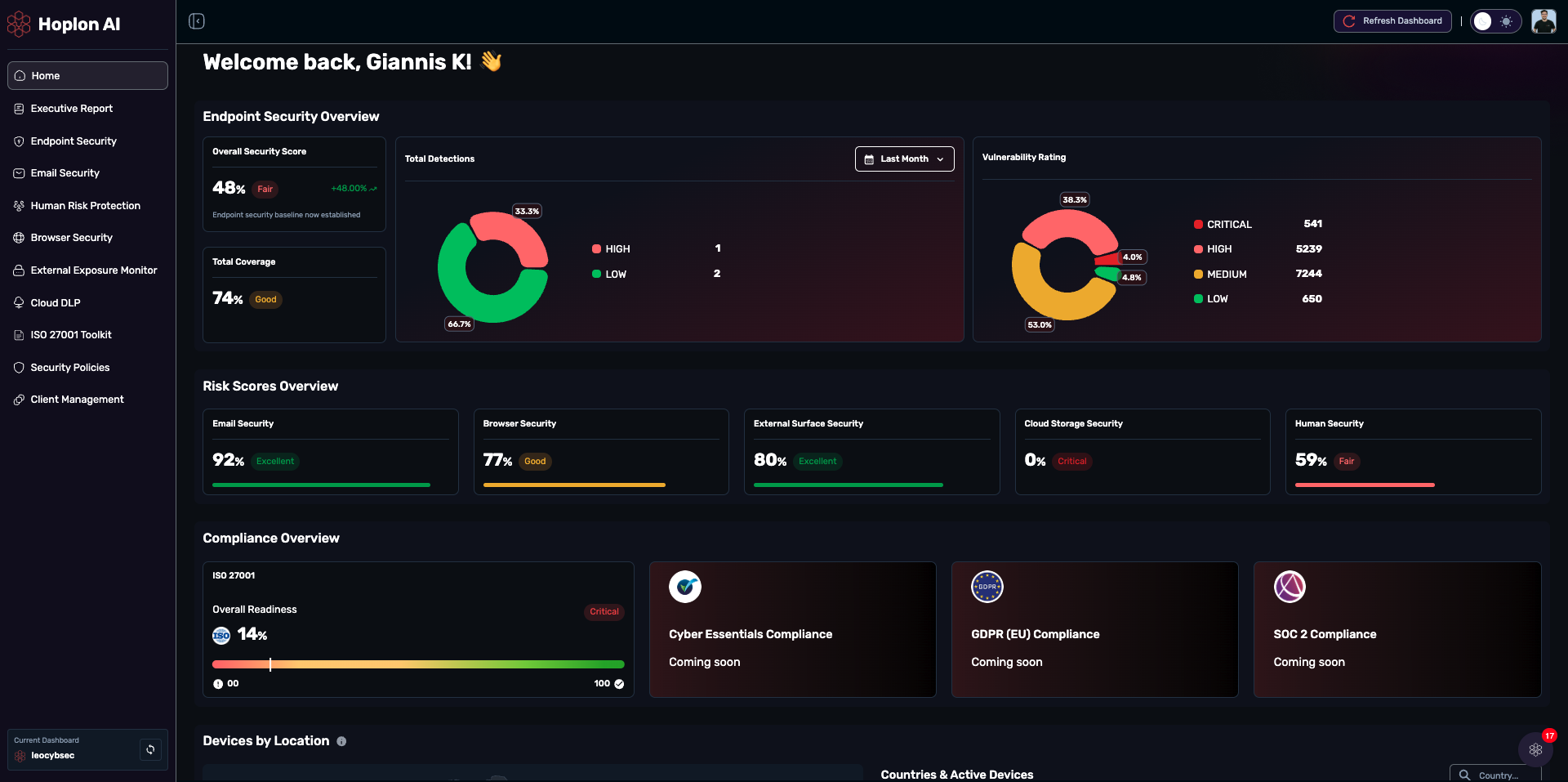This screenshot has width=1568, height=782.
Task: Click the ISO 27001 readiness progress bar
Action: pos(417,664)
